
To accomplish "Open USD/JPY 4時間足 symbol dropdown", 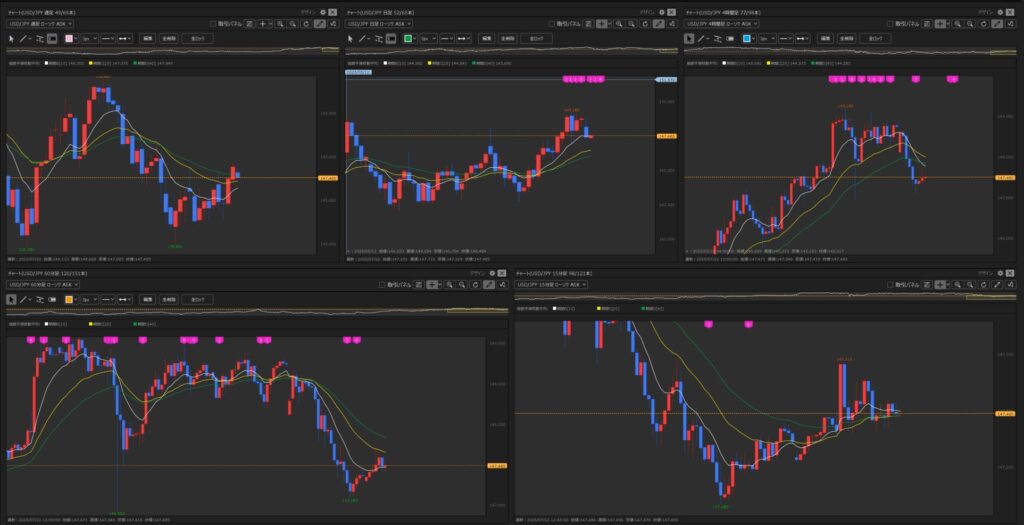I will (x=723, y=24).
